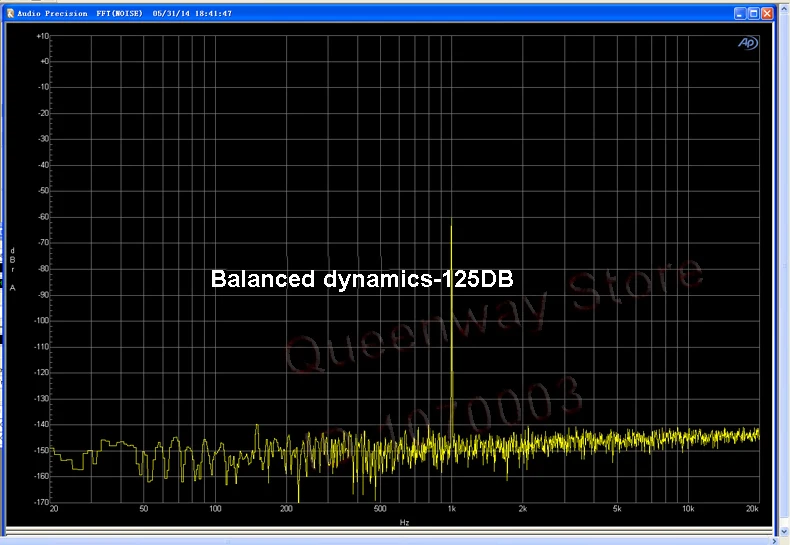Click the 'Hz' x-axis unit label
Image resolution: width=790 pixels, height=545 pixels.
point(404,522)
